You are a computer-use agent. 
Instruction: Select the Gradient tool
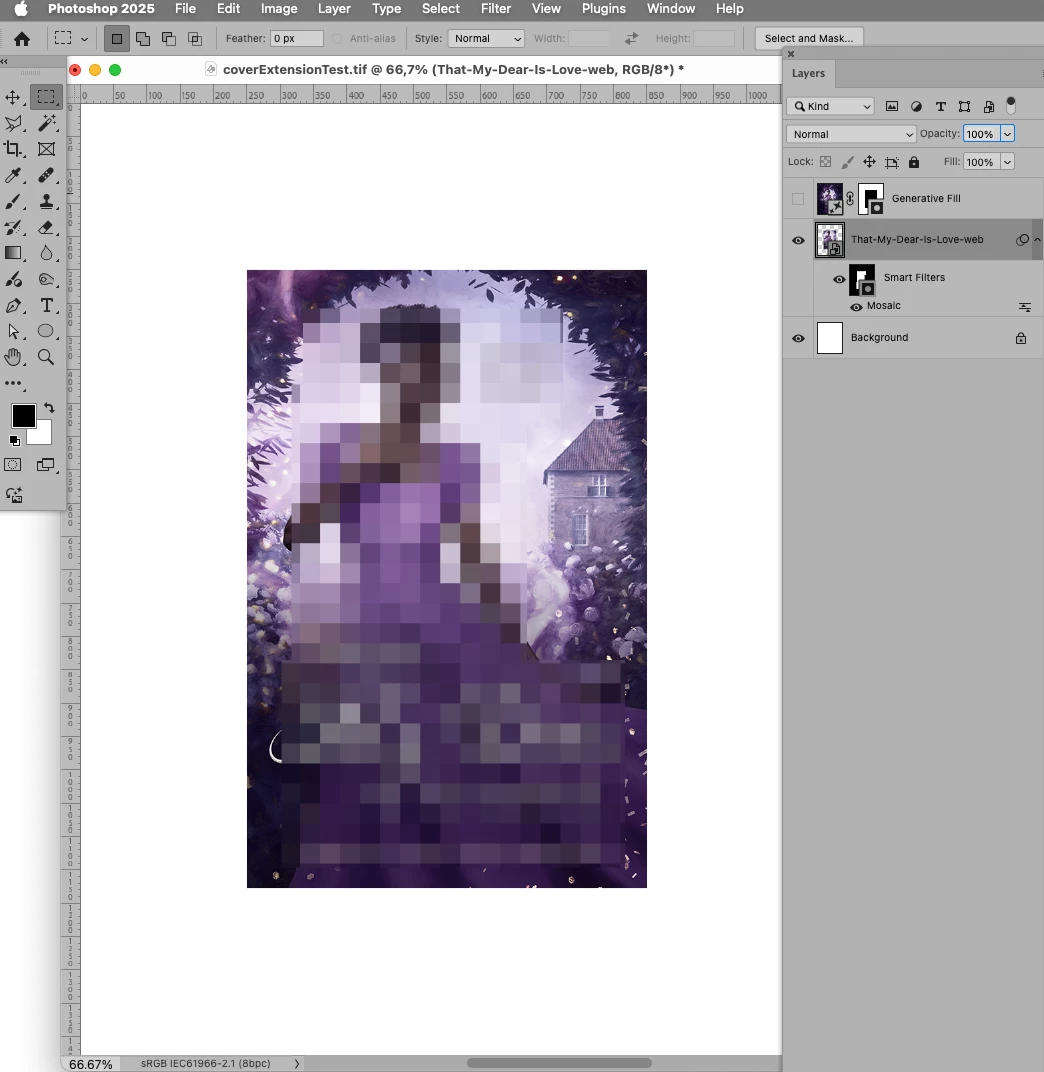coord(13,253)
